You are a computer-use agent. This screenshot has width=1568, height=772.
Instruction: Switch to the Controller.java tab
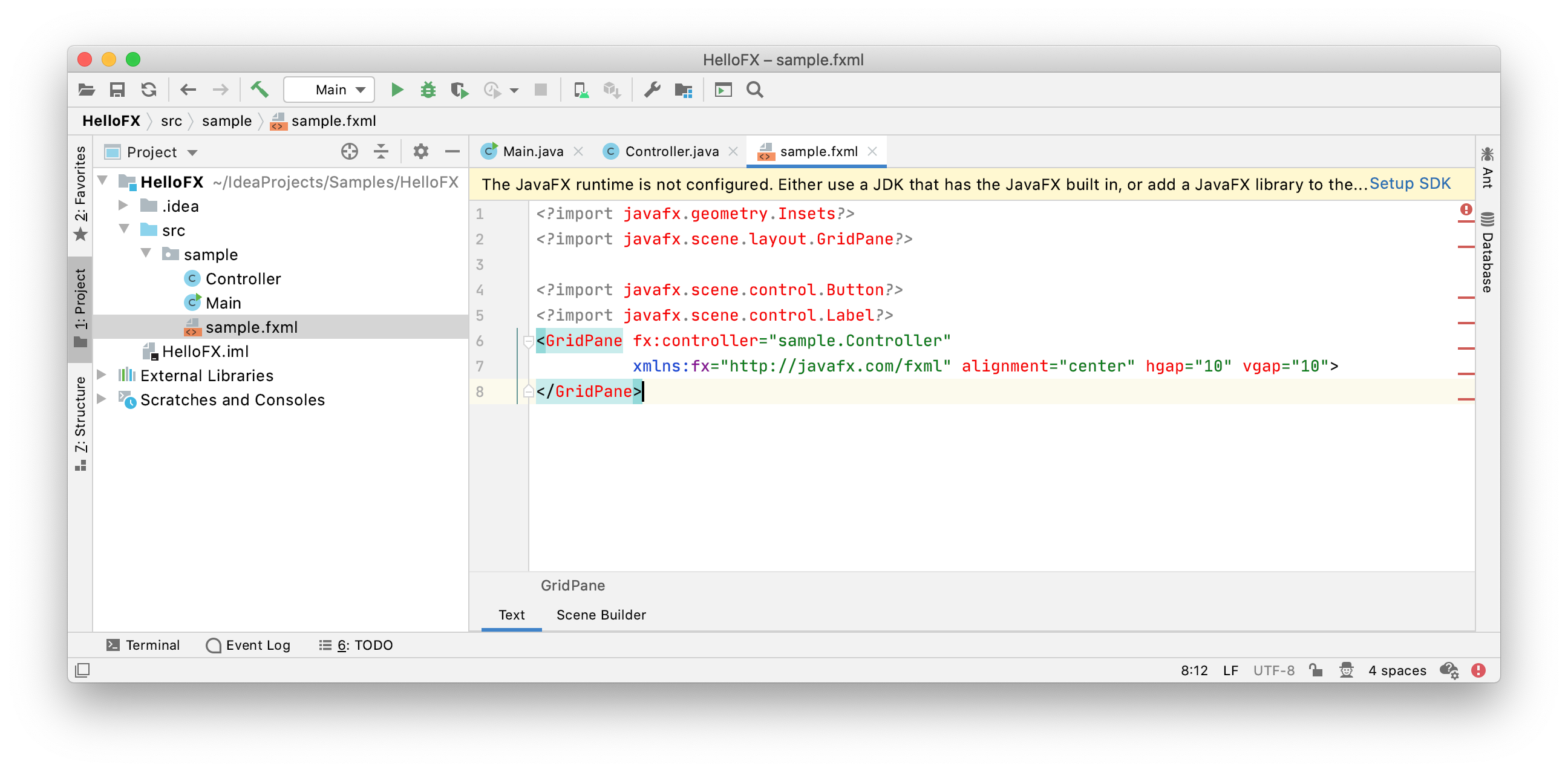671,152
